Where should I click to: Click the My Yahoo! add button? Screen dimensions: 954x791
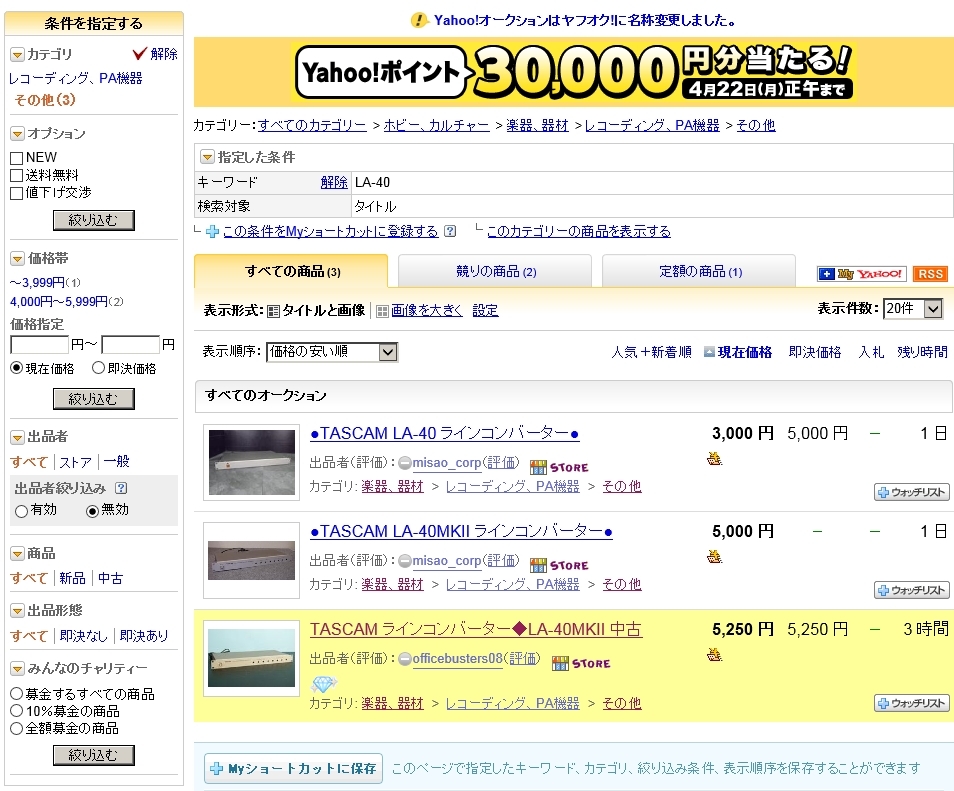coord(861,274)
